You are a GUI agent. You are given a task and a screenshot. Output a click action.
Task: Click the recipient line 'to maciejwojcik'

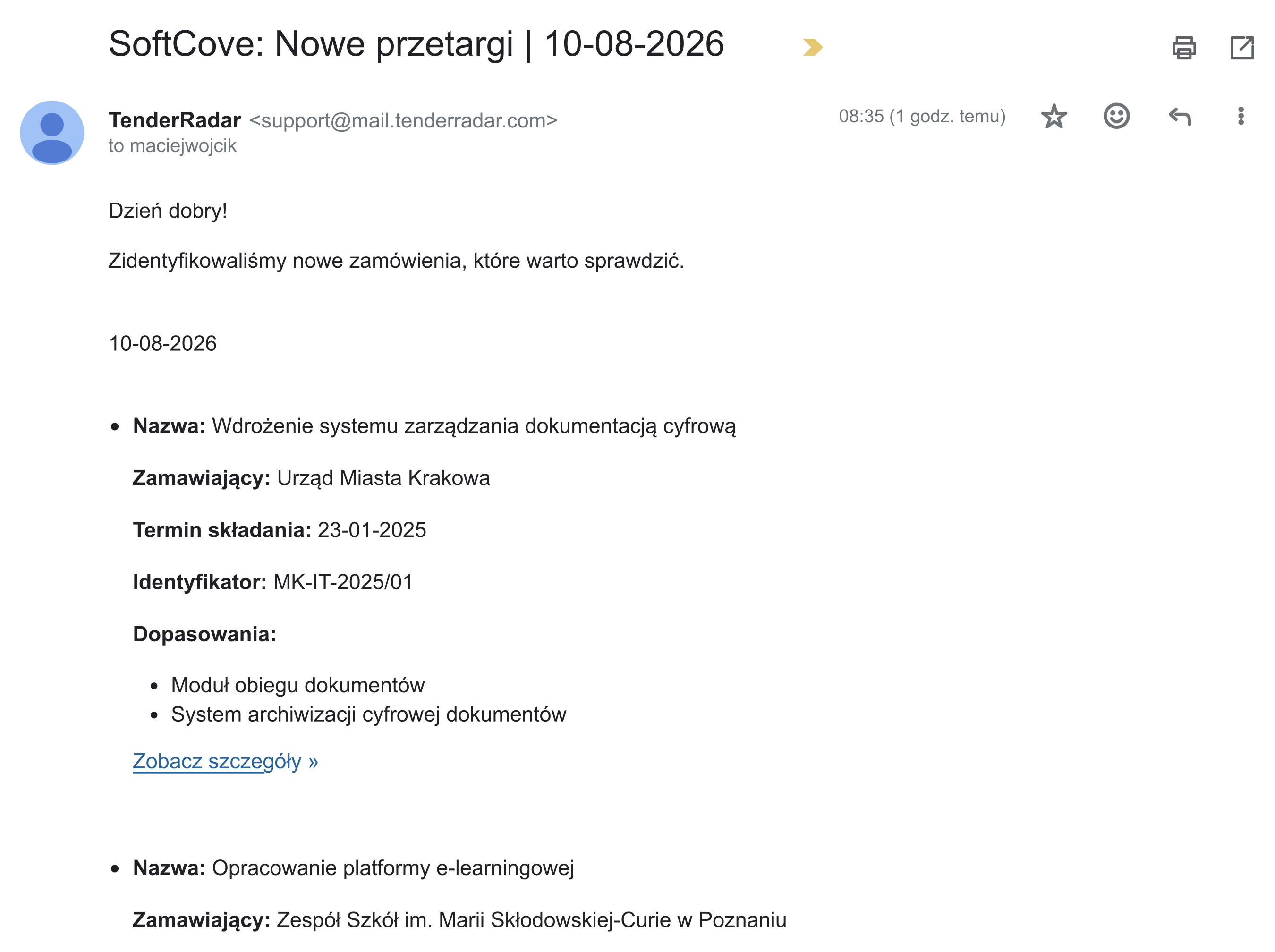pyautogui.click(x=172, y=146)
